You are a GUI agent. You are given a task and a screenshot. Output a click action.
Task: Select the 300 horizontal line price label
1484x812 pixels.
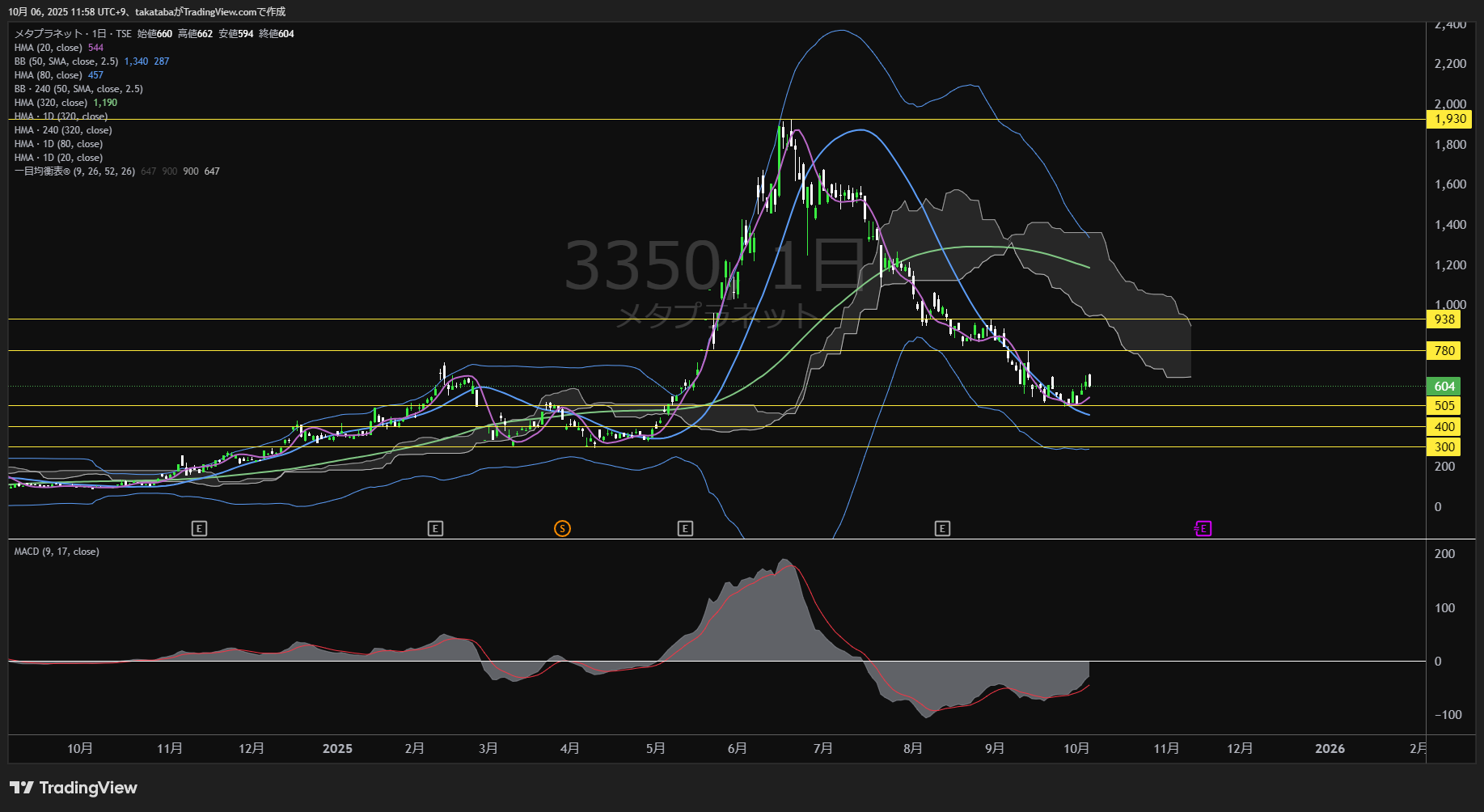[1444, 447]
